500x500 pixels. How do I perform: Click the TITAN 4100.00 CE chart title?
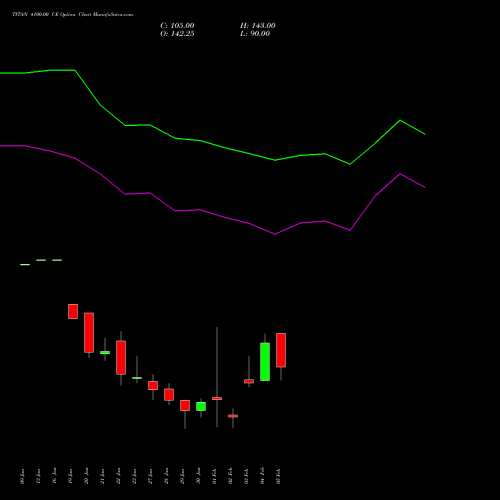click(72, 14)
